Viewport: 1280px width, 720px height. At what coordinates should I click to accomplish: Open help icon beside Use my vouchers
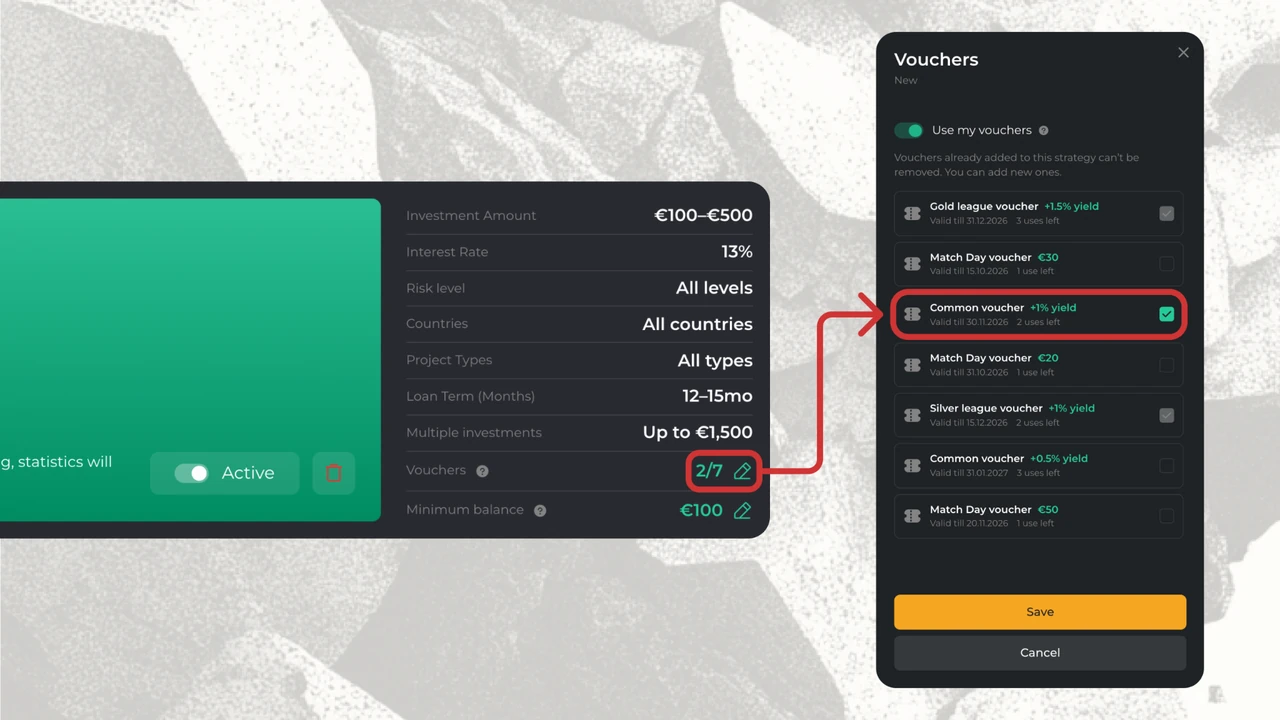click(1043, 131)
